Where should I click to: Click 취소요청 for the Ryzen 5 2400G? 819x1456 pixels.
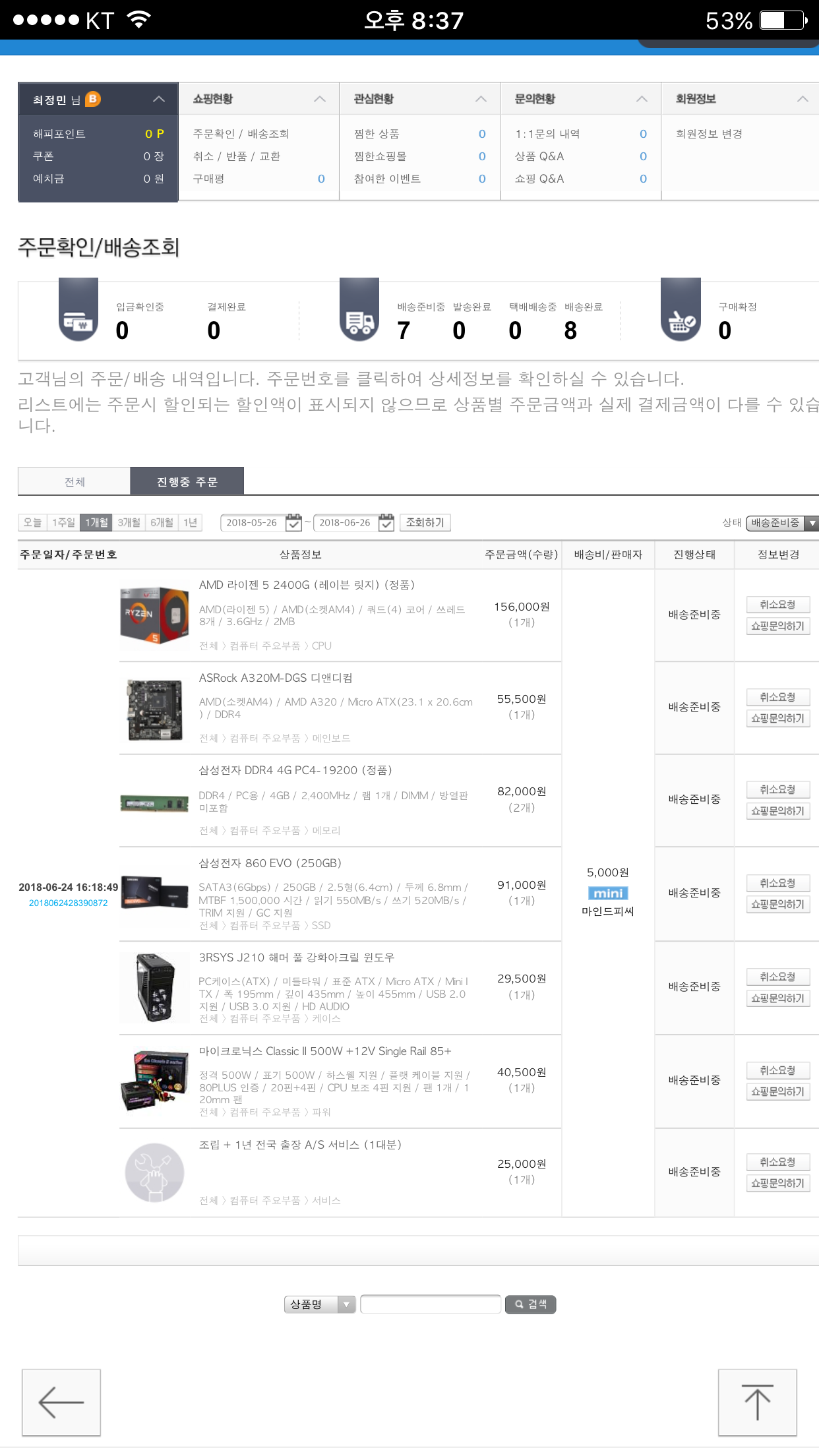(x=778, y=604)
